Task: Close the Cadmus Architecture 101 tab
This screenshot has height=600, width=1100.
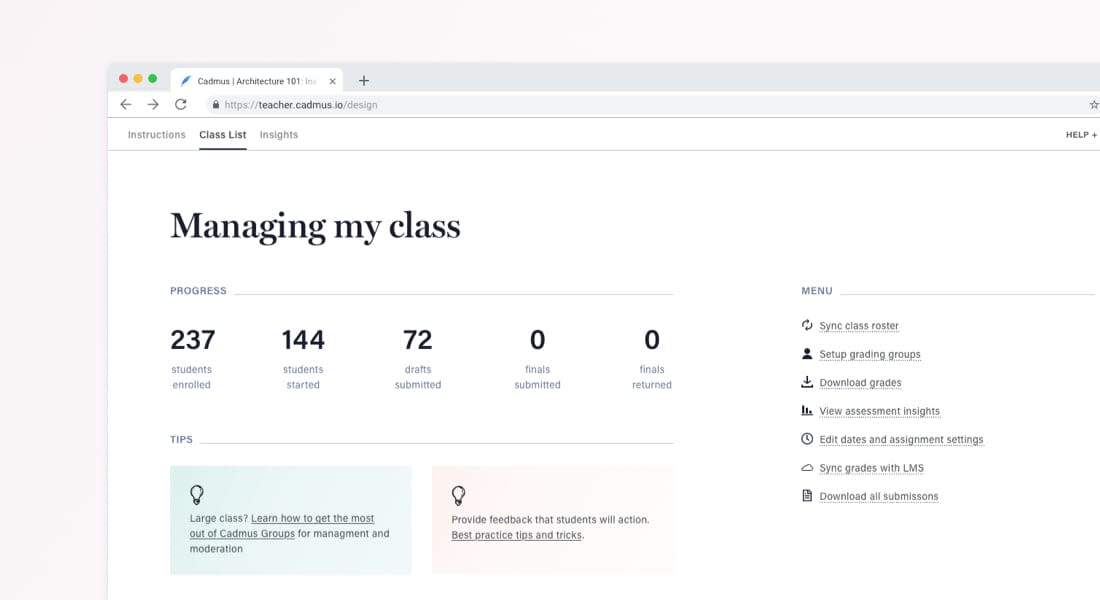Action: point(333,81)
